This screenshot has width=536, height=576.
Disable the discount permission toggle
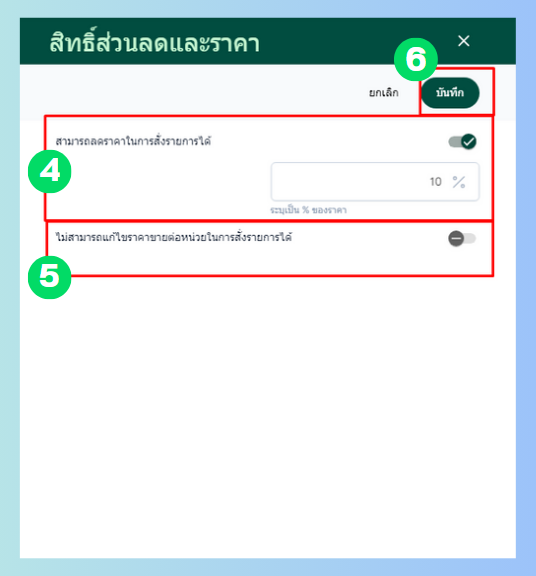point(462,142)
